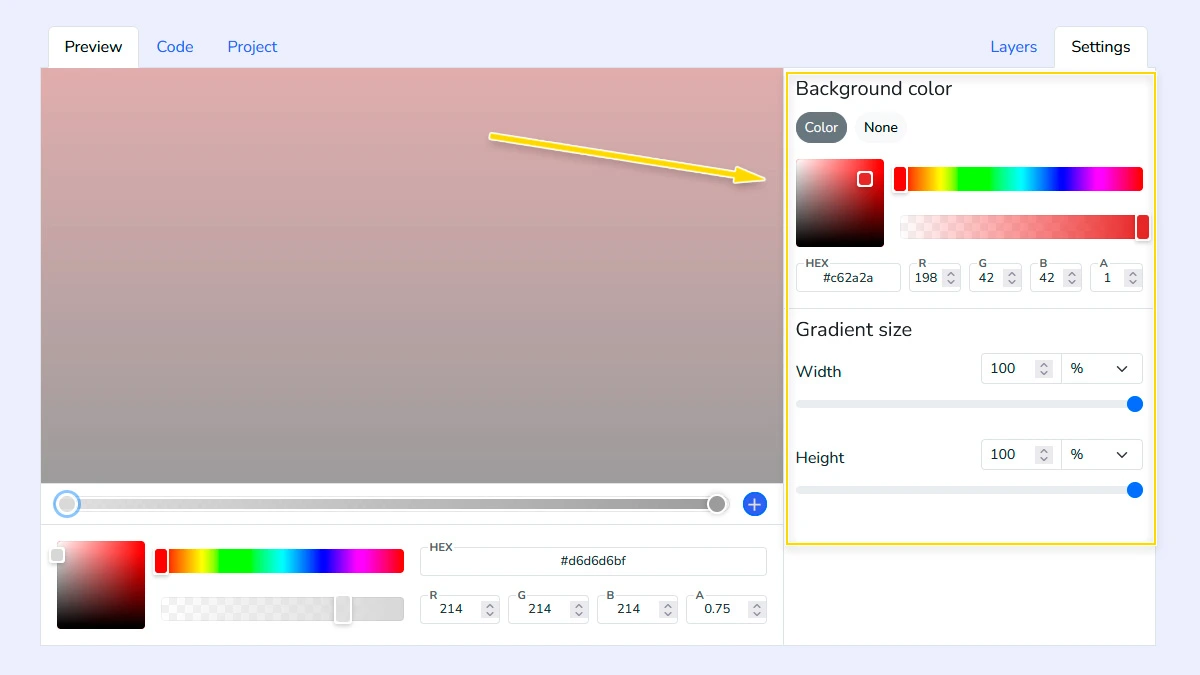1200x675 pixels.
Task: Click the Width percentage slider handle
Action: [1135, 404]
